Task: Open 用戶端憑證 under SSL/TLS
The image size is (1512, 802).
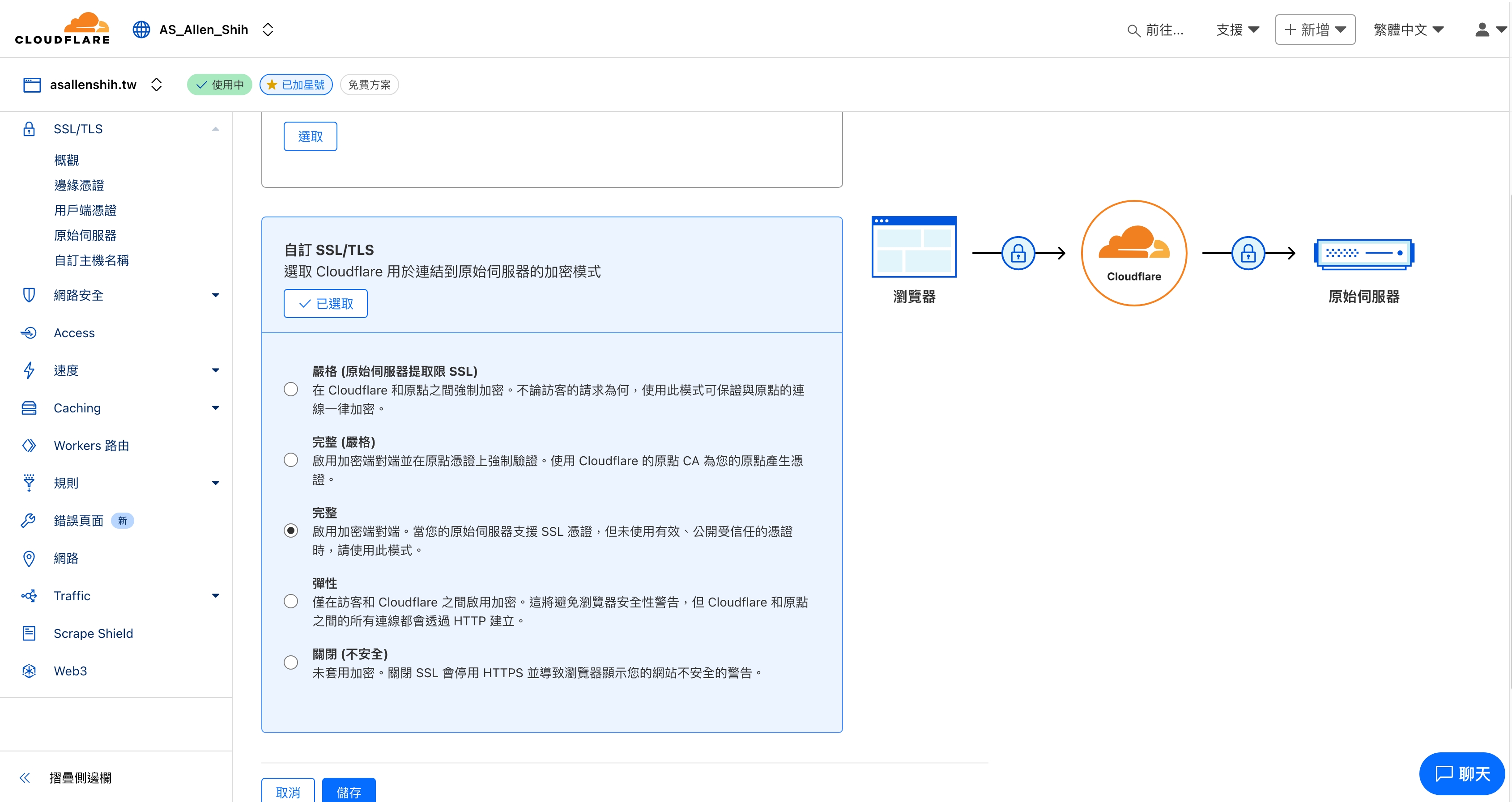Action: coord(85,210)
